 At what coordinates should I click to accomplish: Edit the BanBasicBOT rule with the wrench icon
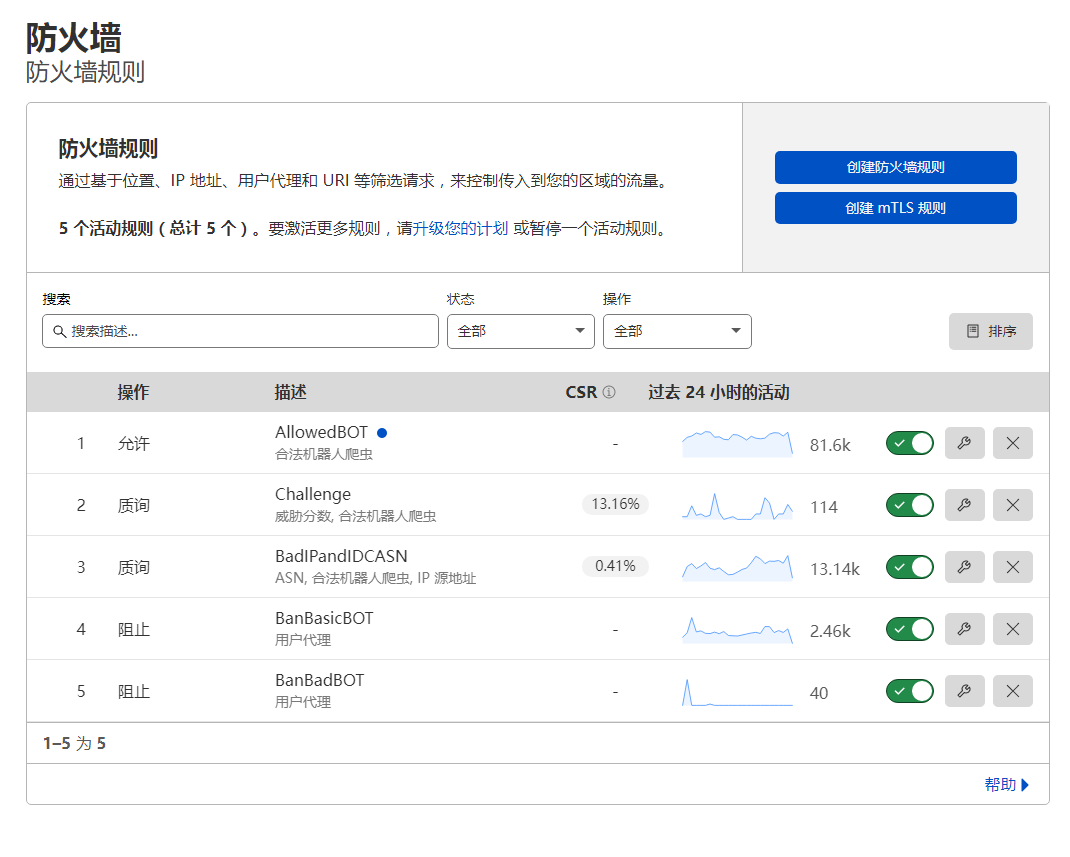[x=964, y=629]
